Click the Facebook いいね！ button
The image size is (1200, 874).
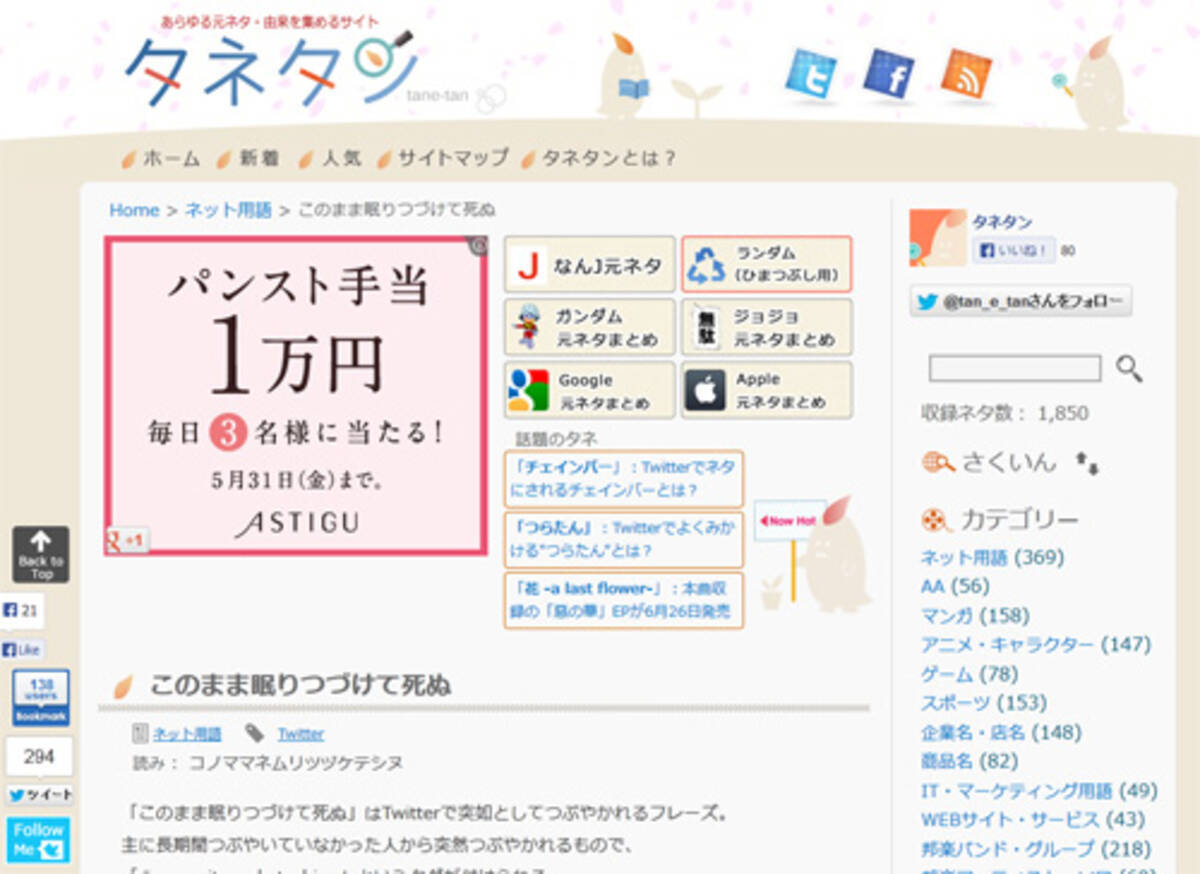(1014, 250)
